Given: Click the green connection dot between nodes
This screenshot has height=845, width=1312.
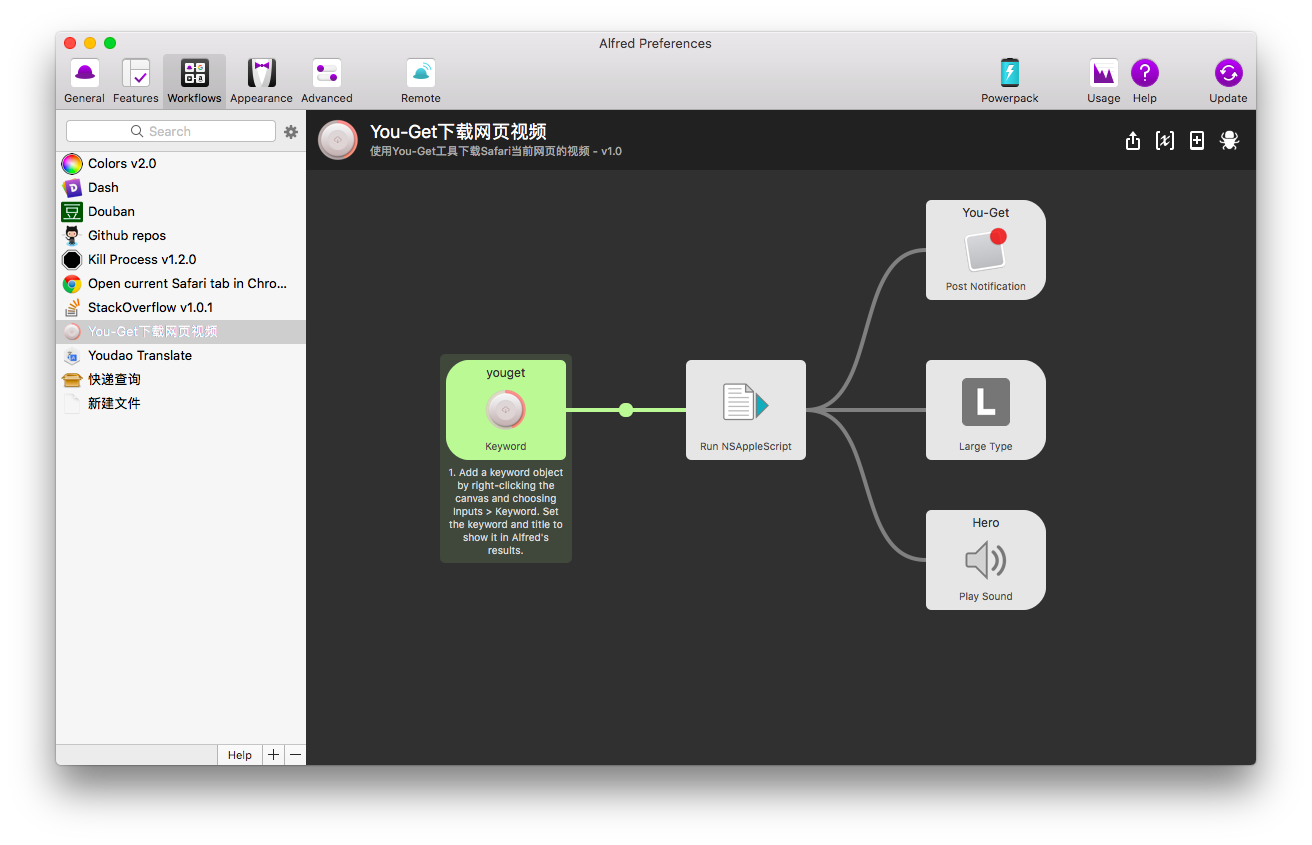Looking at the screenshot, I should click(x=626, y=410).
